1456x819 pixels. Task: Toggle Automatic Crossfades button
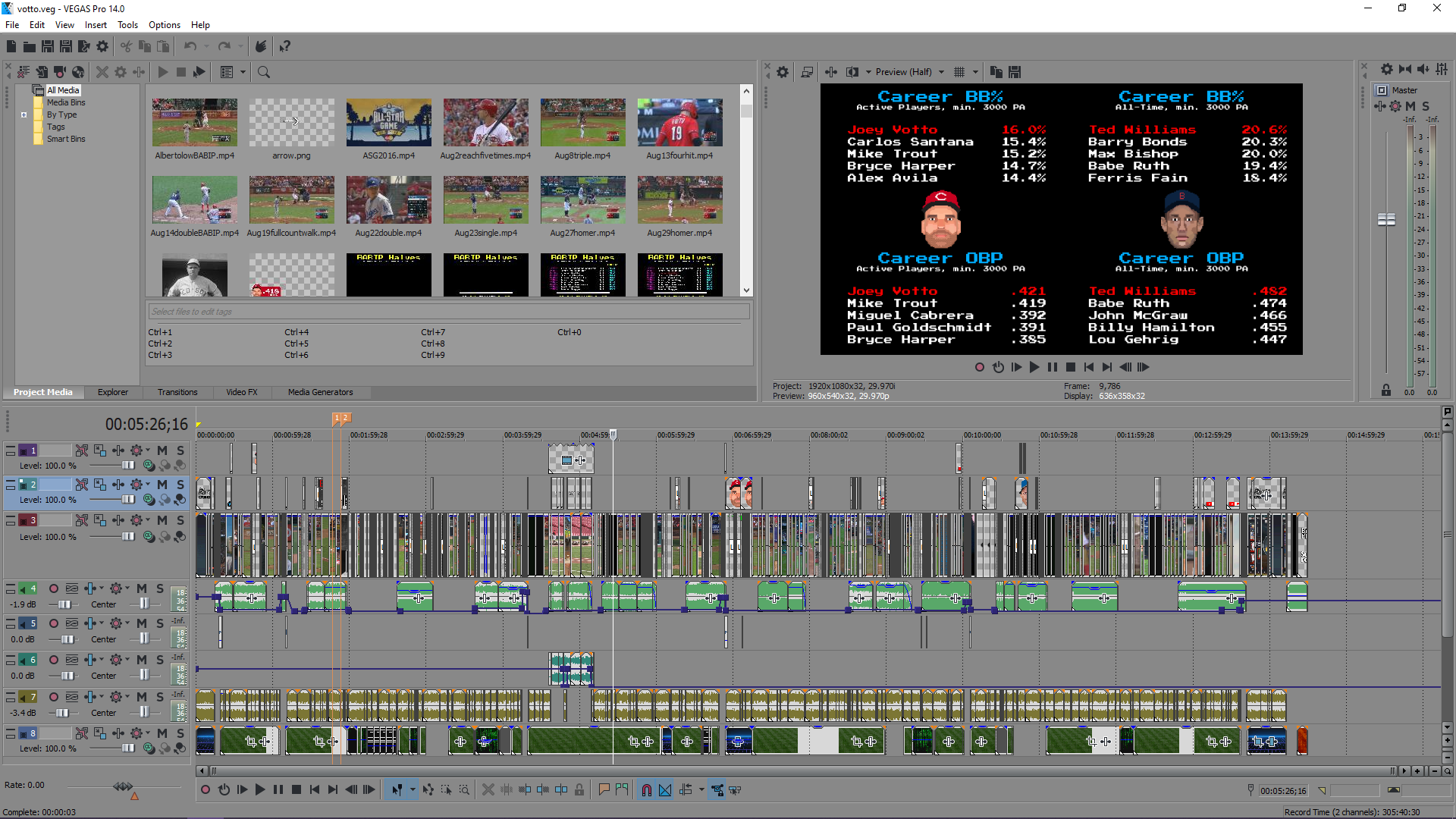(x=665, y=790)
